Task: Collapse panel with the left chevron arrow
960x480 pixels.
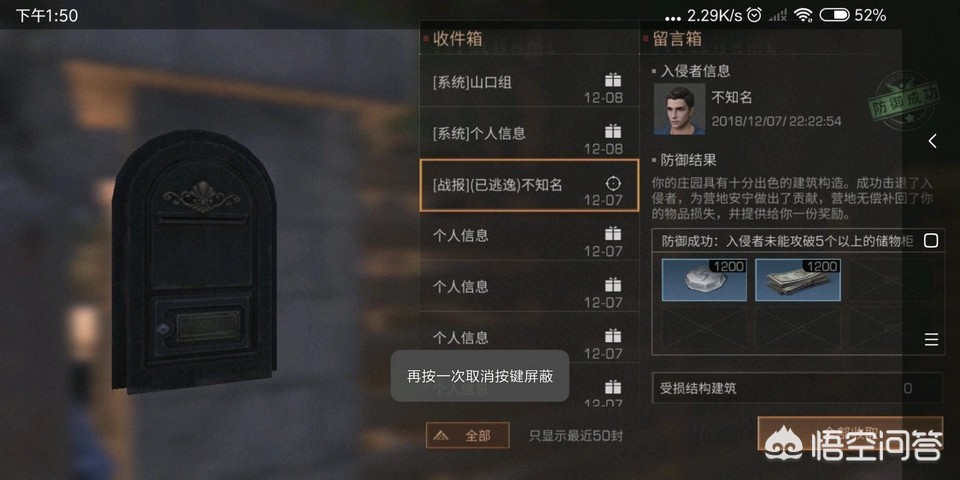Action: [x=932, y=141]
